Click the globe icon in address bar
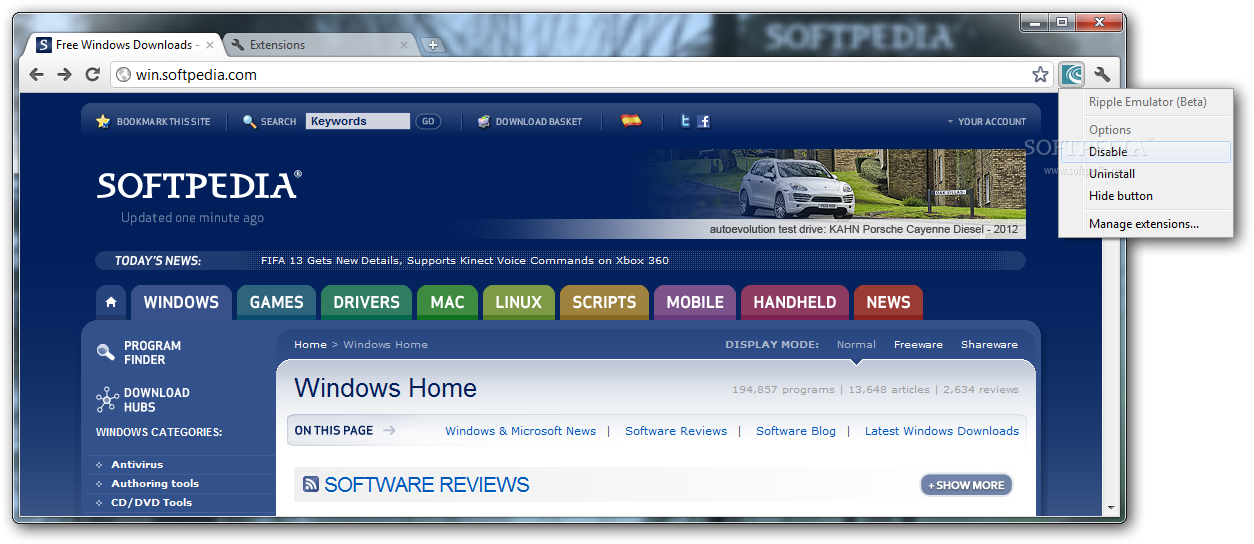Screen dimensions: 1254x544 [124, 74]
